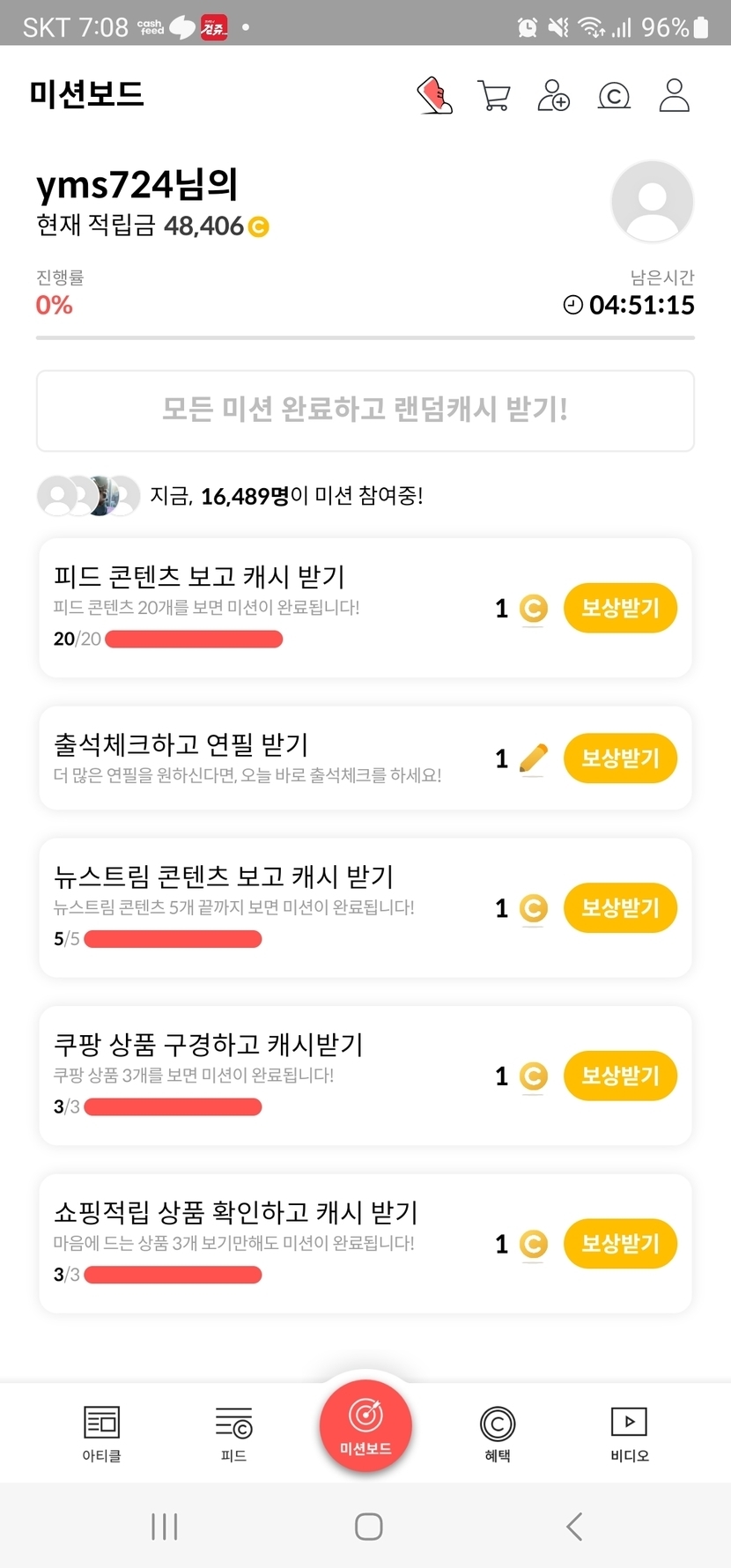The height and width of the screenshot is (1568, 731).
Task: Switch to the 아티클 tab
Action: pyautogui.click(x=101, y=1433)
